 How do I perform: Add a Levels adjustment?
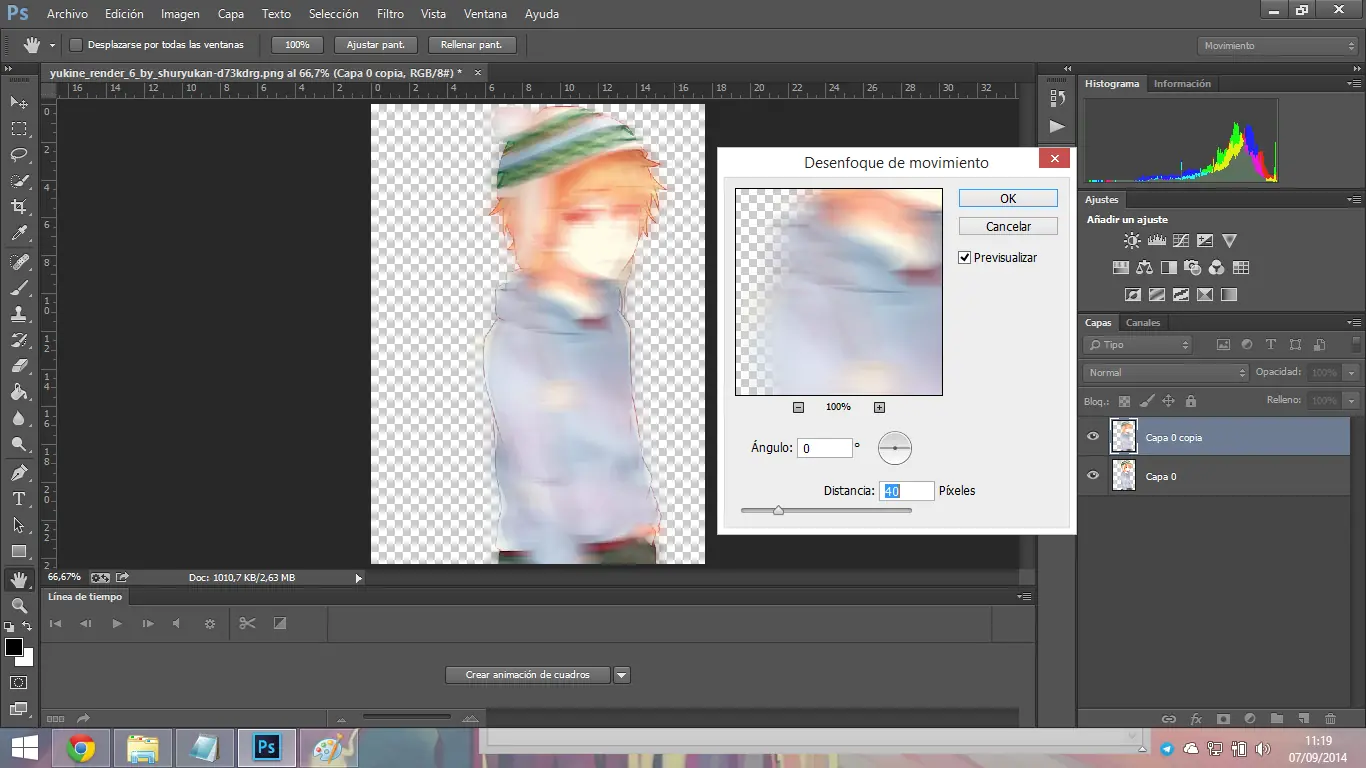[1157, 241]
